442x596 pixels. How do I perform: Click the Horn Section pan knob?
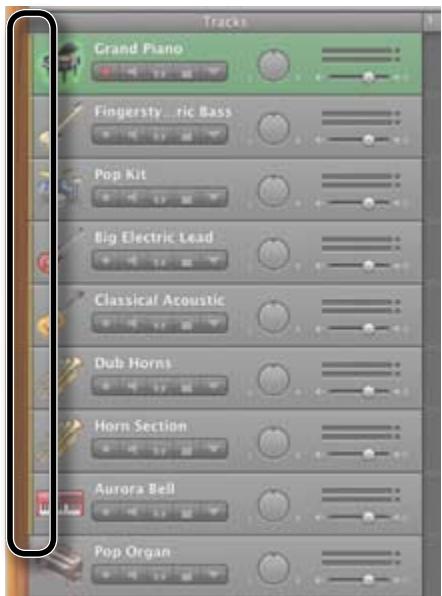(273, 442)
